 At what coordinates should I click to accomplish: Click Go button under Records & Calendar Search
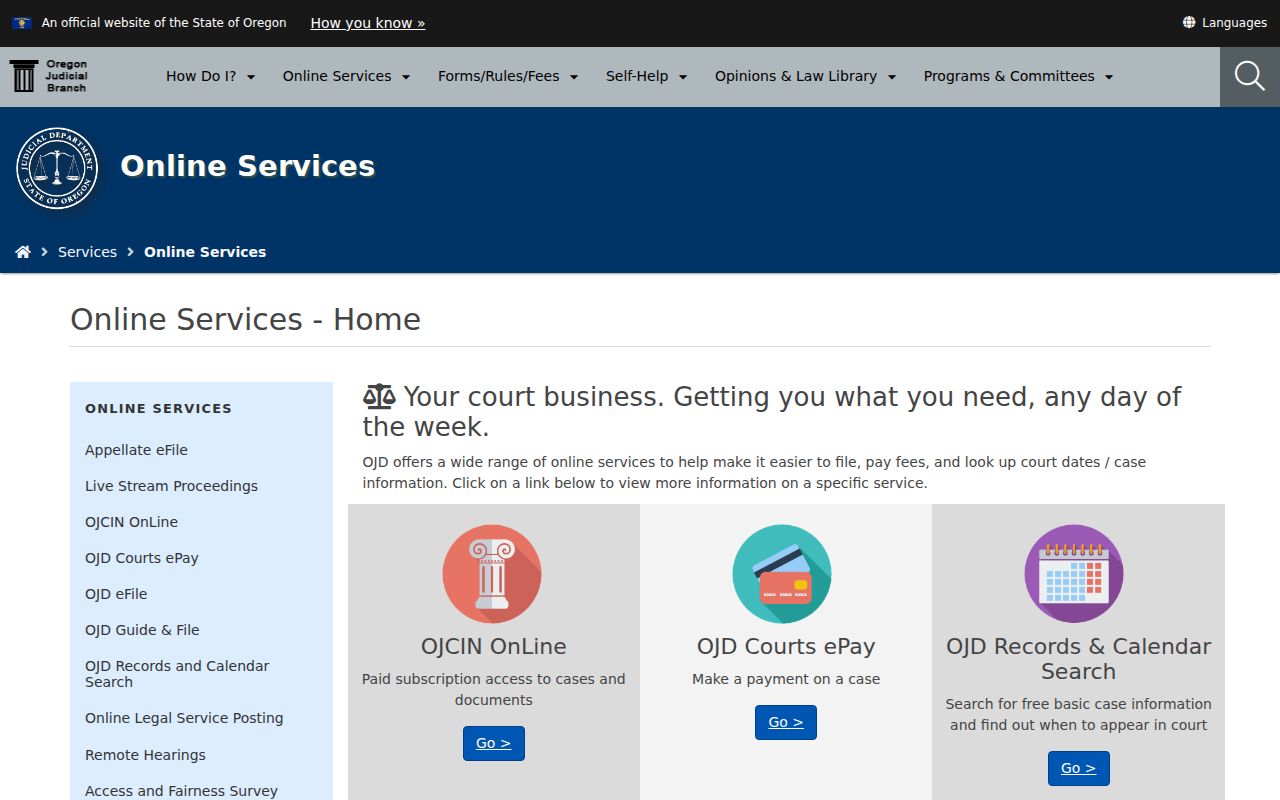pos(1079,768)
